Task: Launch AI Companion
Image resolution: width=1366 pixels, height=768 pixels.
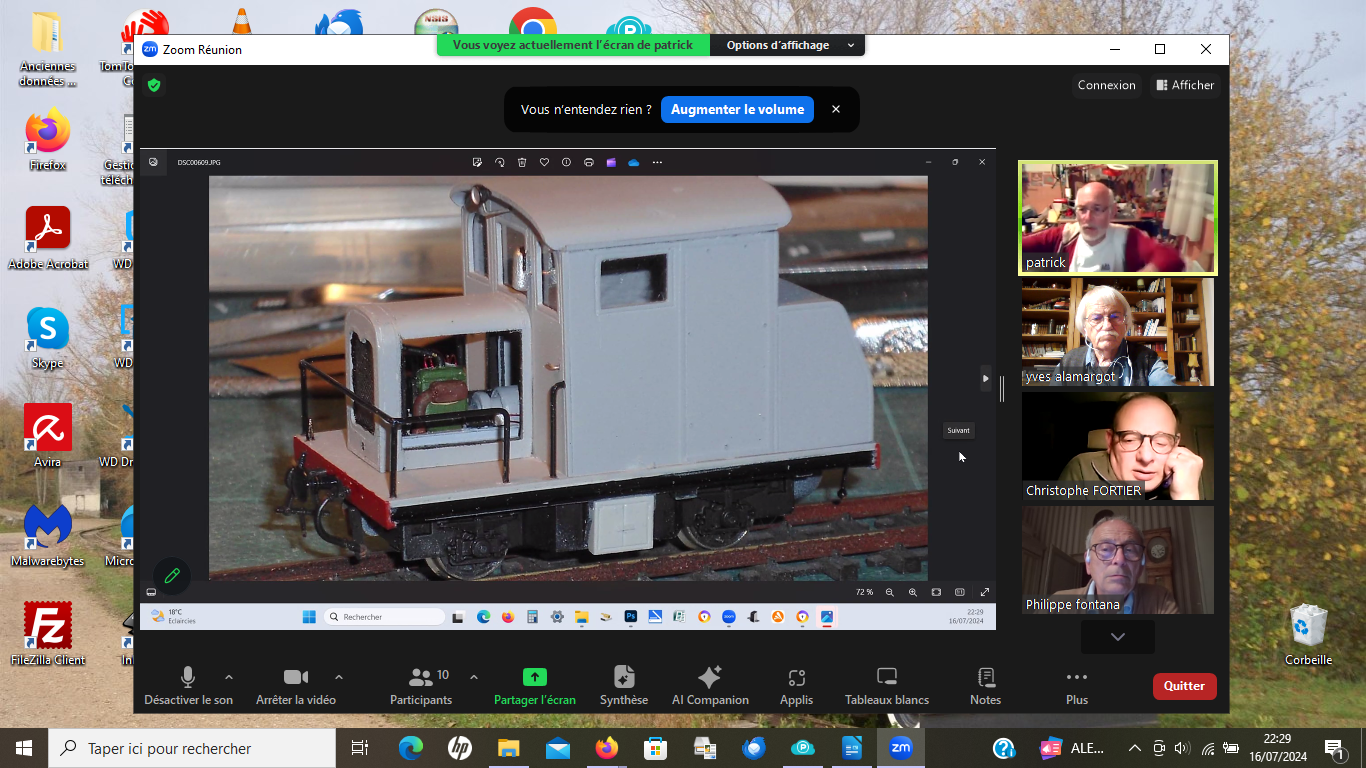Action: click(710, 686)
